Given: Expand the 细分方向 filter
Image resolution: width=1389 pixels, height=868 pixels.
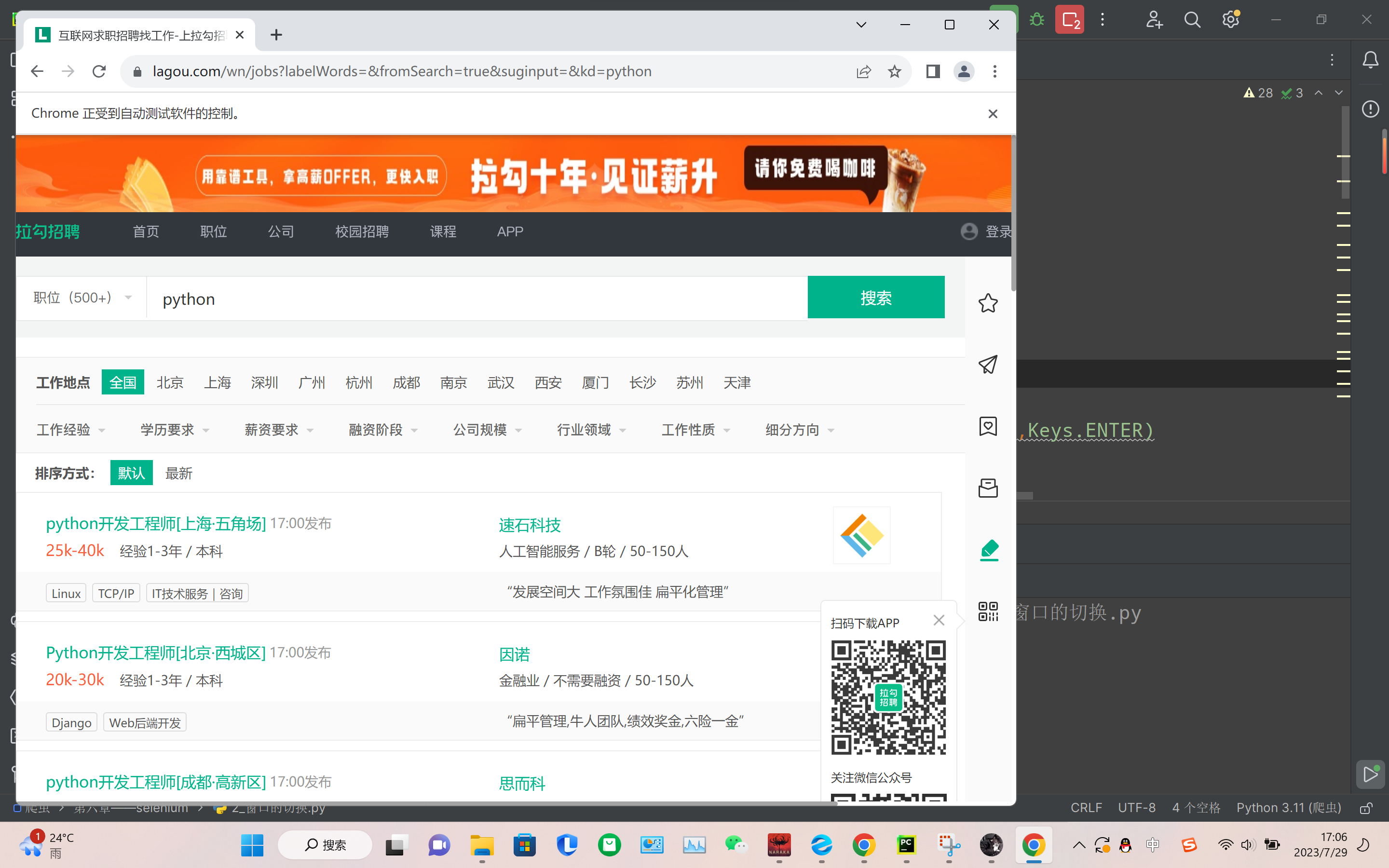Looking at the screenshot, I should (800, 429).
